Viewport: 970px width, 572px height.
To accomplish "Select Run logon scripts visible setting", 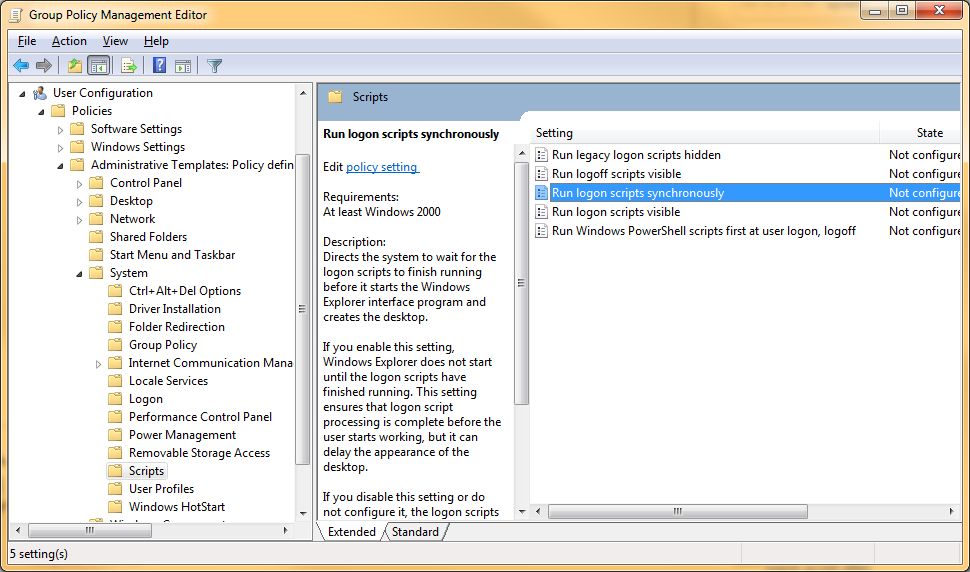I will (x=616, y=212).
